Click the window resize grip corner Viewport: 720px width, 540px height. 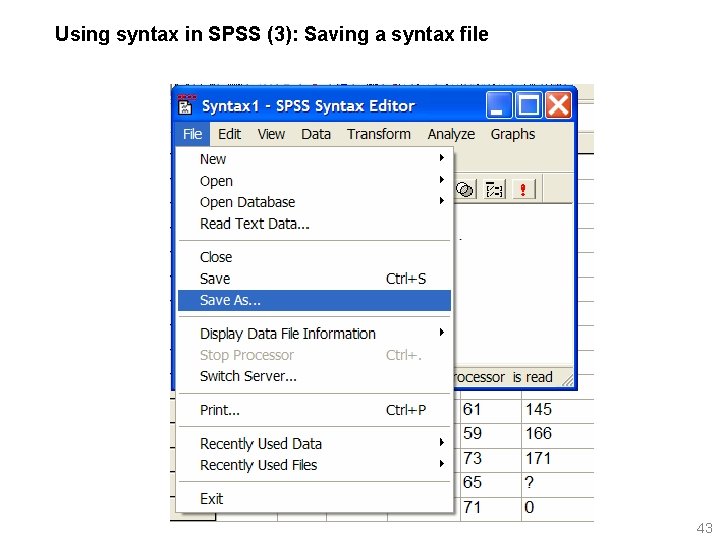(x=568, y=381)
